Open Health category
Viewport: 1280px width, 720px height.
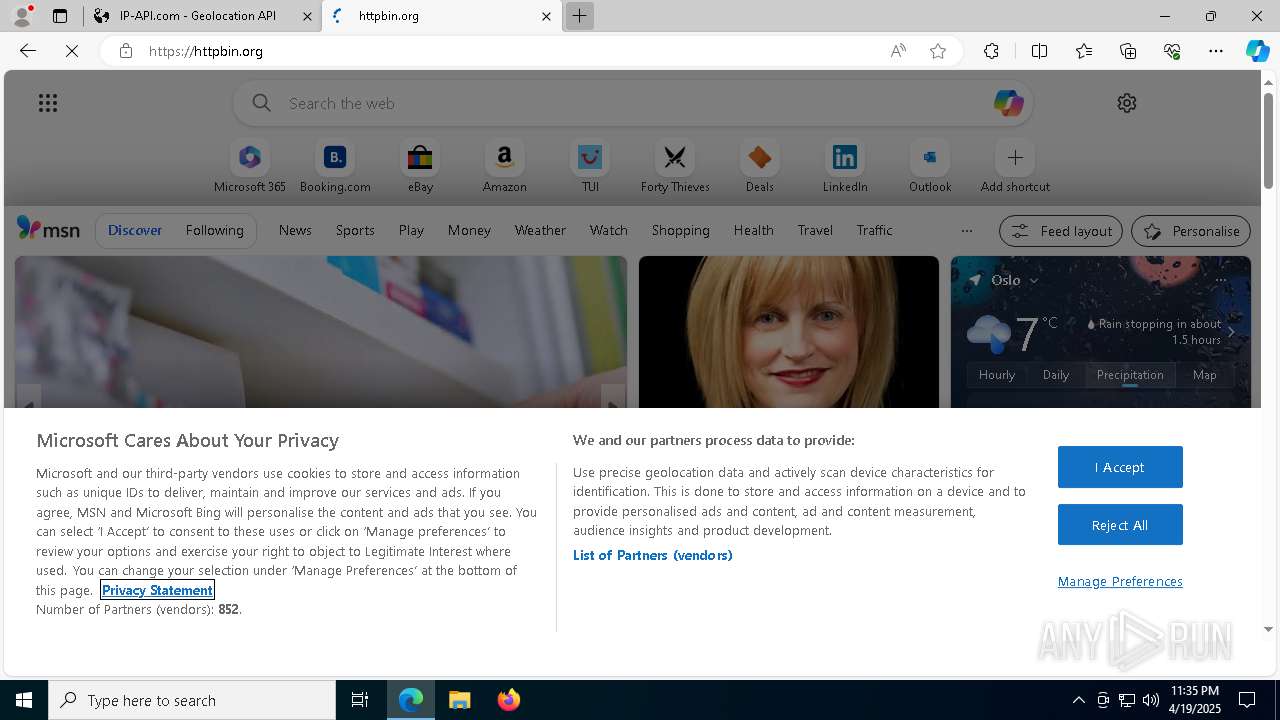pos(753,230)
